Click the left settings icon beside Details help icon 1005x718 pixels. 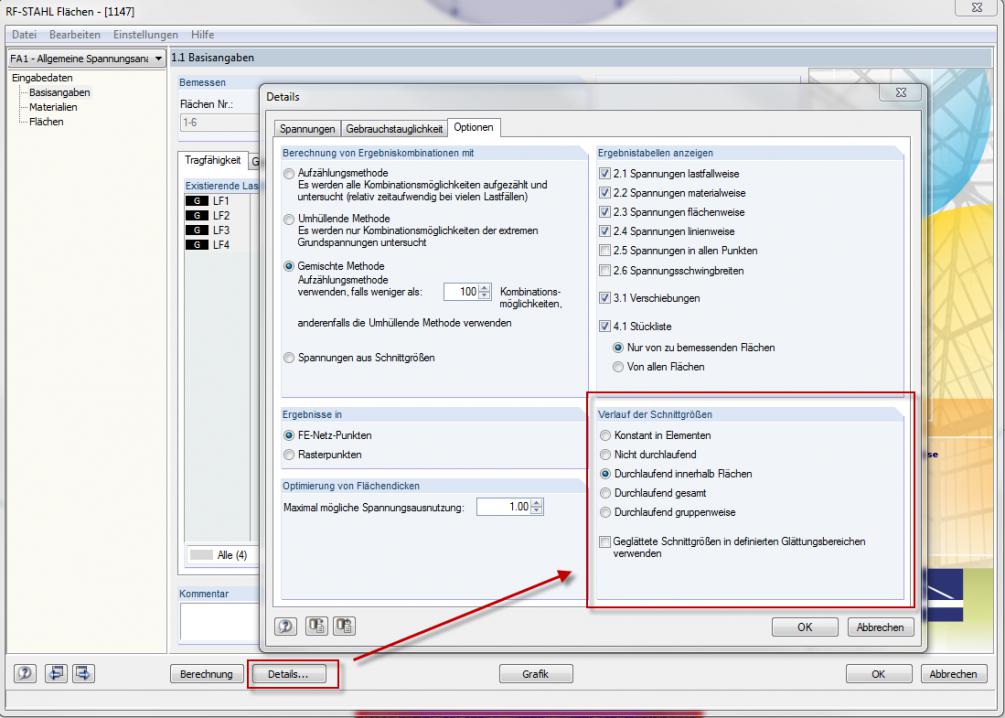(x=317, y=626)
